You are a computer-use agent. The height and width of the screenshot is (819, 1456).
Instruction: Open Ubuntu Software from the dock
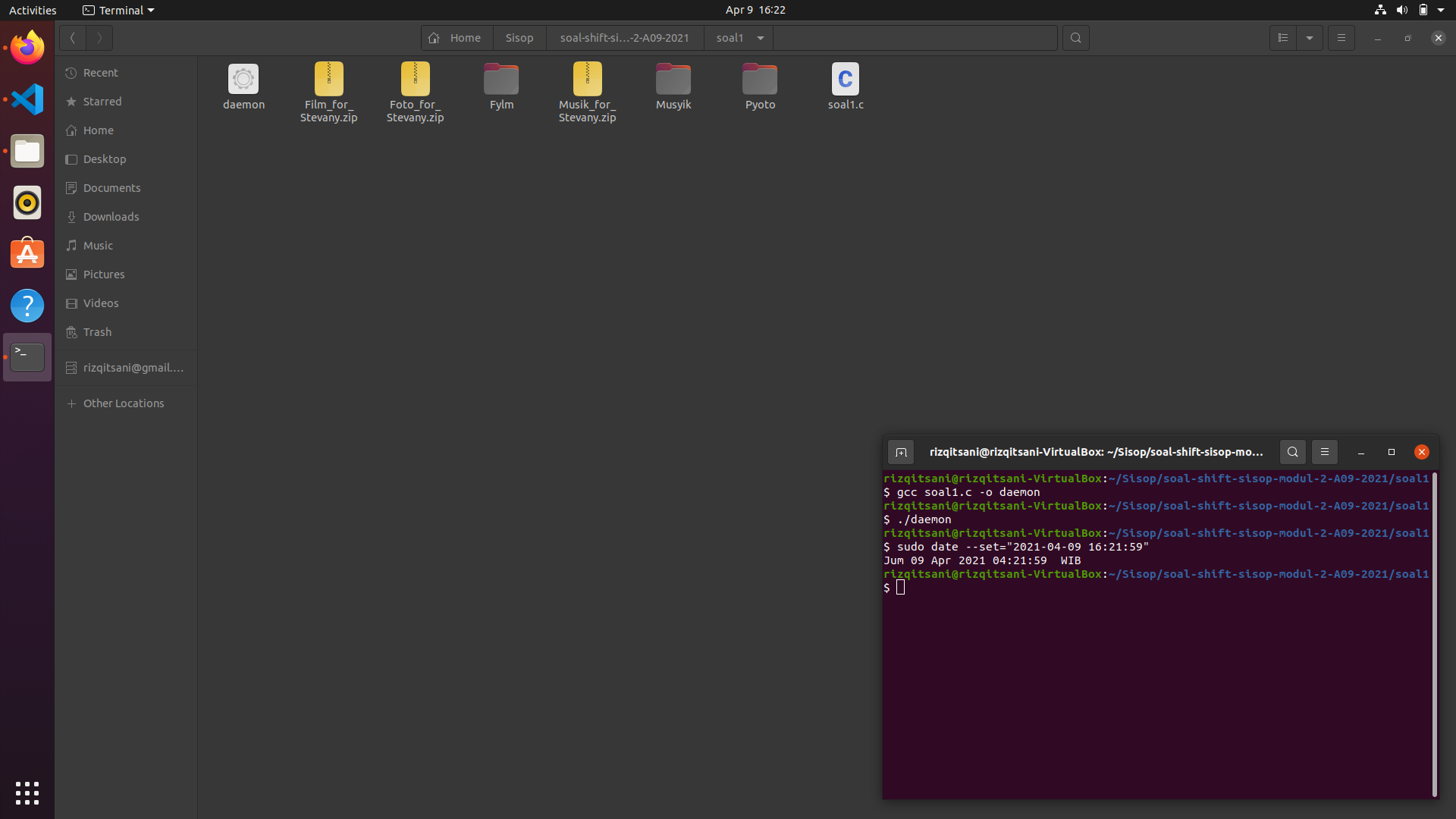click(x=27, y=254)
